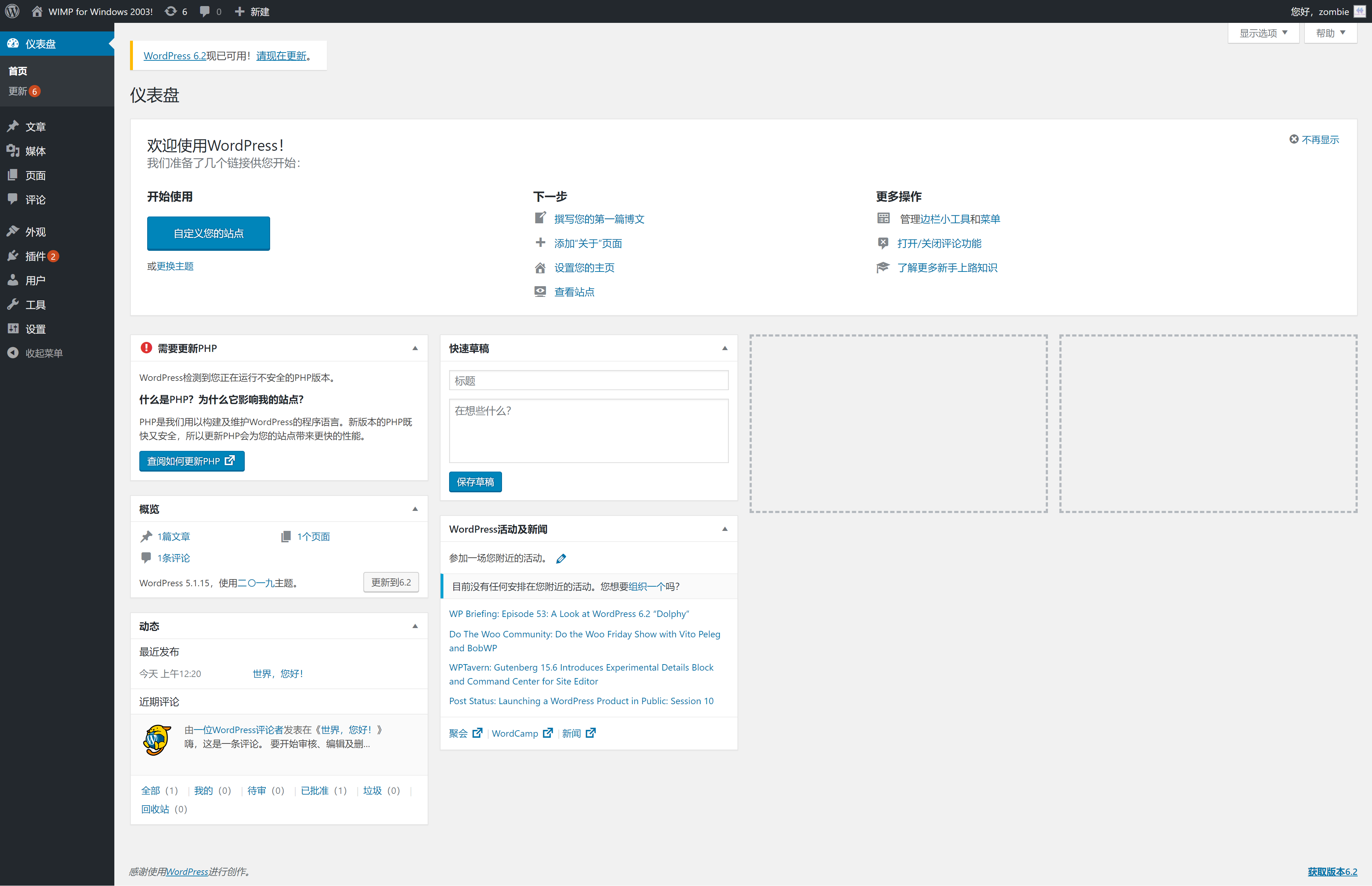Open the 仪表盘 menu in sidebar
Viewport: 1372px width, 886px height.
(x=57, y=44)
